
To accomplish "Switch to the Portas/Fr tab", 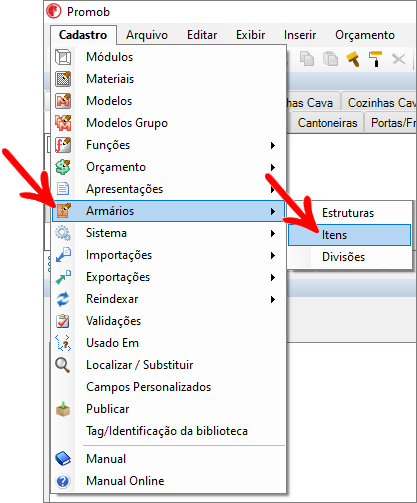I will pos(391,123).
